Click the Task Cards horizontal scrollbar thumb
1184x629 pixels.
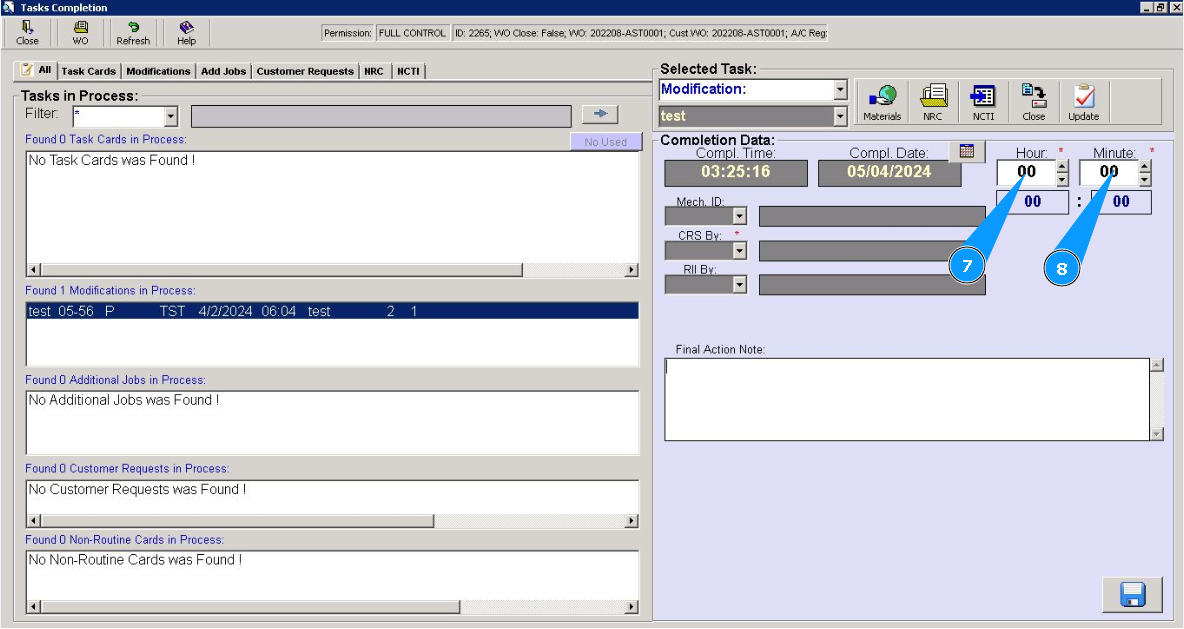282,270
